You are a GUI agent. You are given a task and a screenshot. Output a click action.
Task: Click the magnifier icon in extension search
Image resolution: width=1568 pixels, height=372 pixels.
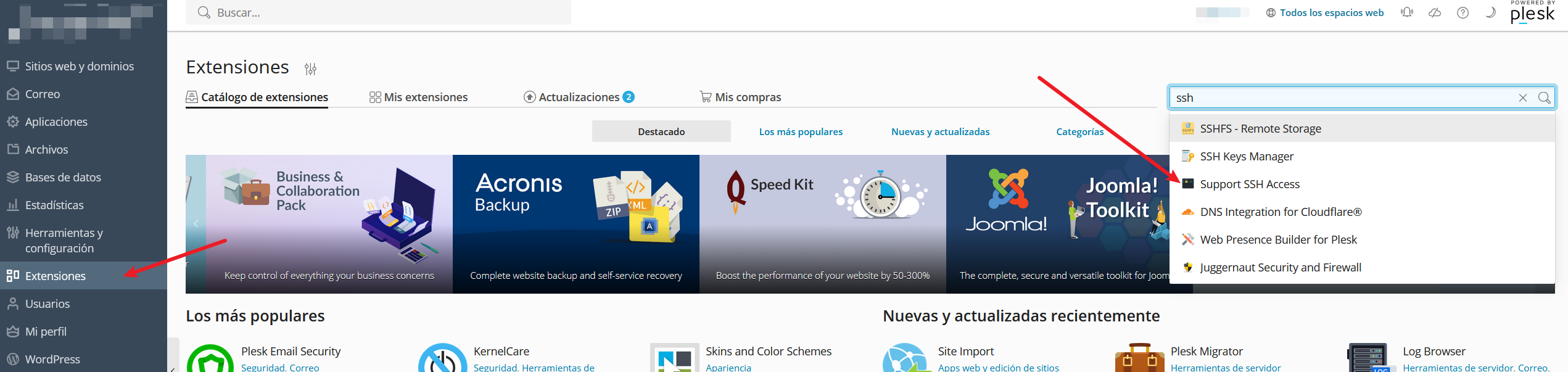pyautogui.click(x=1544, y=97)
